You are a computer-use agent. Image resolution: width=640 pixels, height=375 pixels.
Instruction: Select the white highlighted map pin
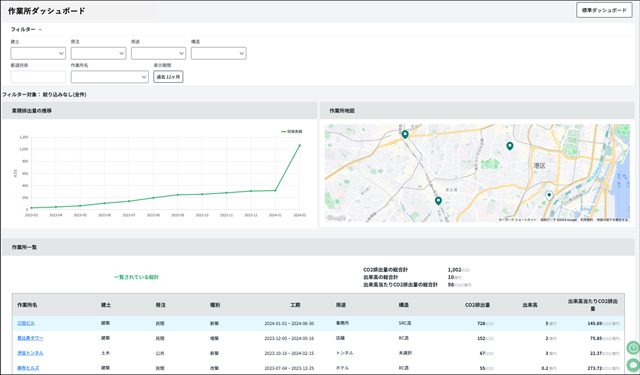coord(549,195)
